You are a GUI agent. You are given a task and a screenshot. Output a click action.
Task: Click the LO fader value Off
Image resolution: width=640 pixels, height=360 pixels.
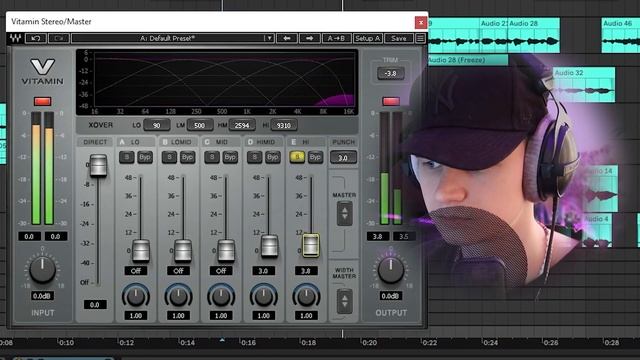(136, 271)
